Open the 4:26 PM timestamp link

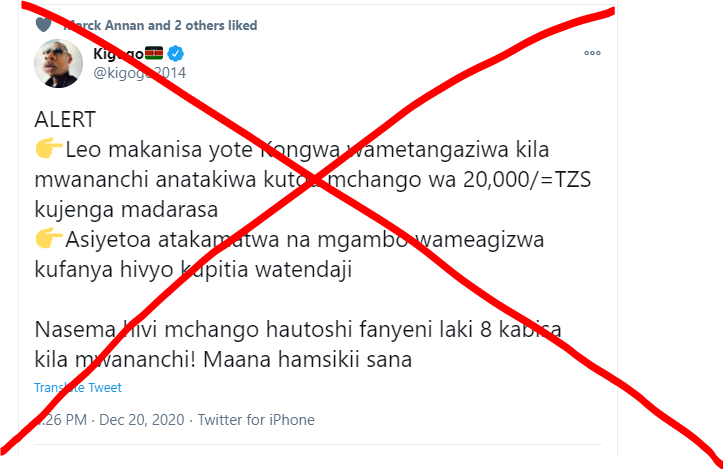[60, 420]
